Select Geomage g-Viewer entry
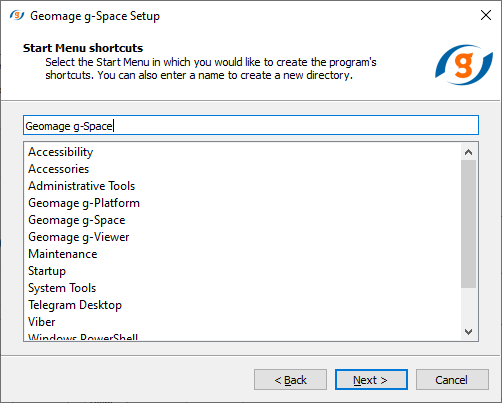This screenshot has width=502, height=403. point(79,237)
